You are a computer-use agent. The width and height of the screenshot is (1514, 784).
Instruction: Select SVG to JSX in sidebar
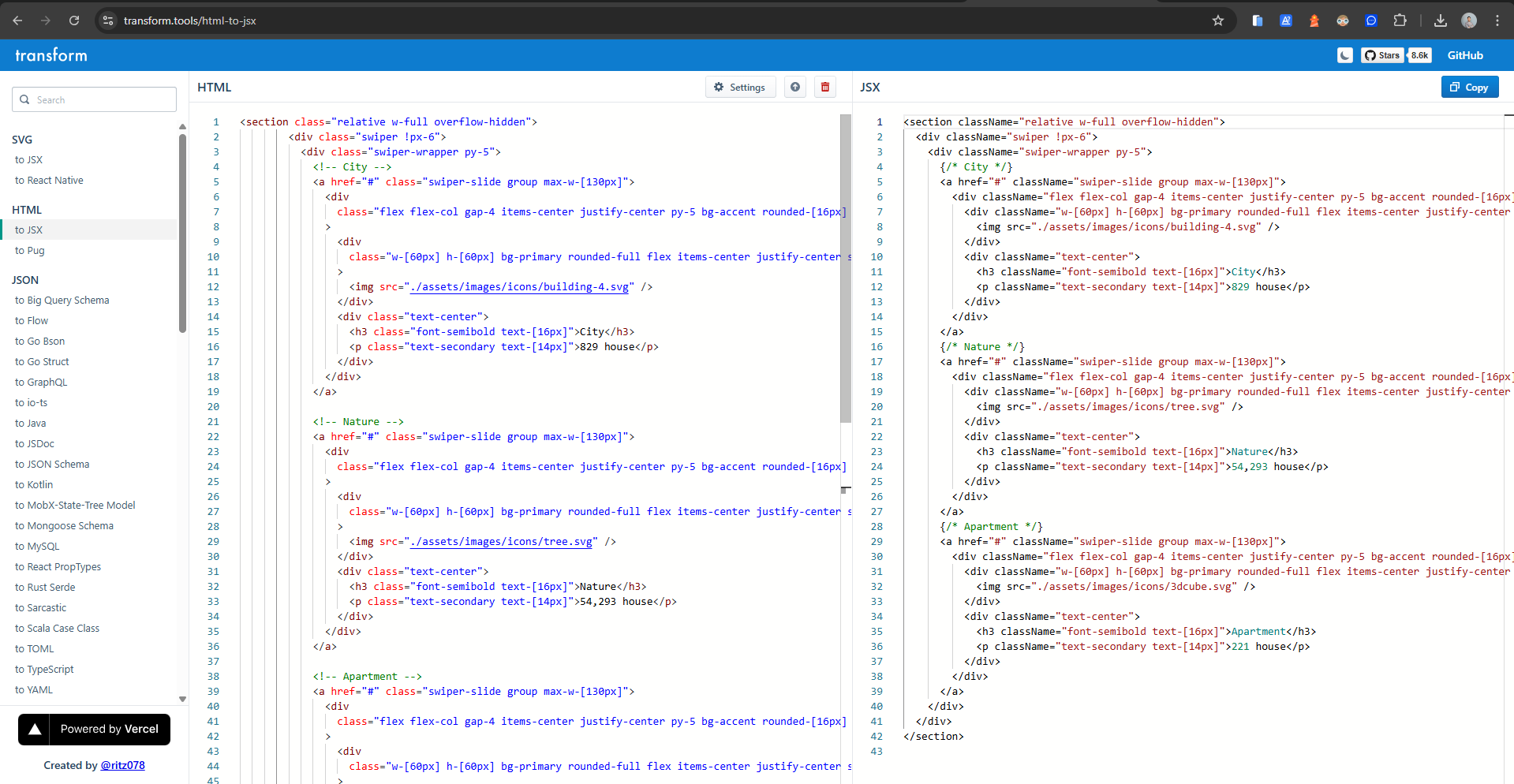(28, 160)
